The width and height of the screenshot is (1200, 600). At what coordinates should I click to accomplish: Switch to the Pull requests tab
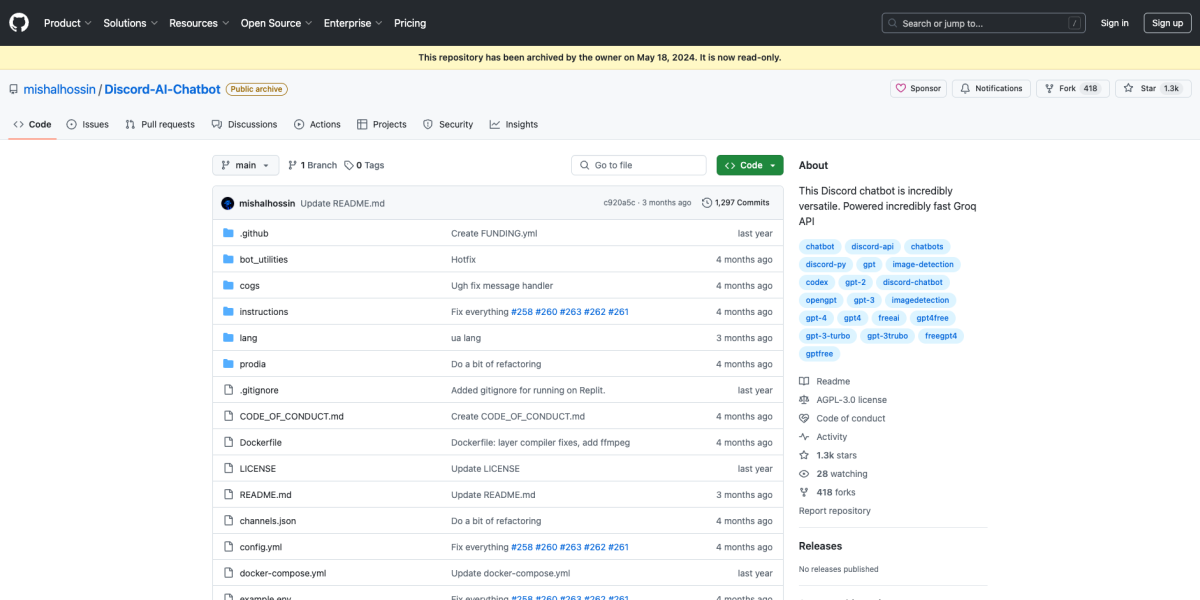tap(160, 124)
